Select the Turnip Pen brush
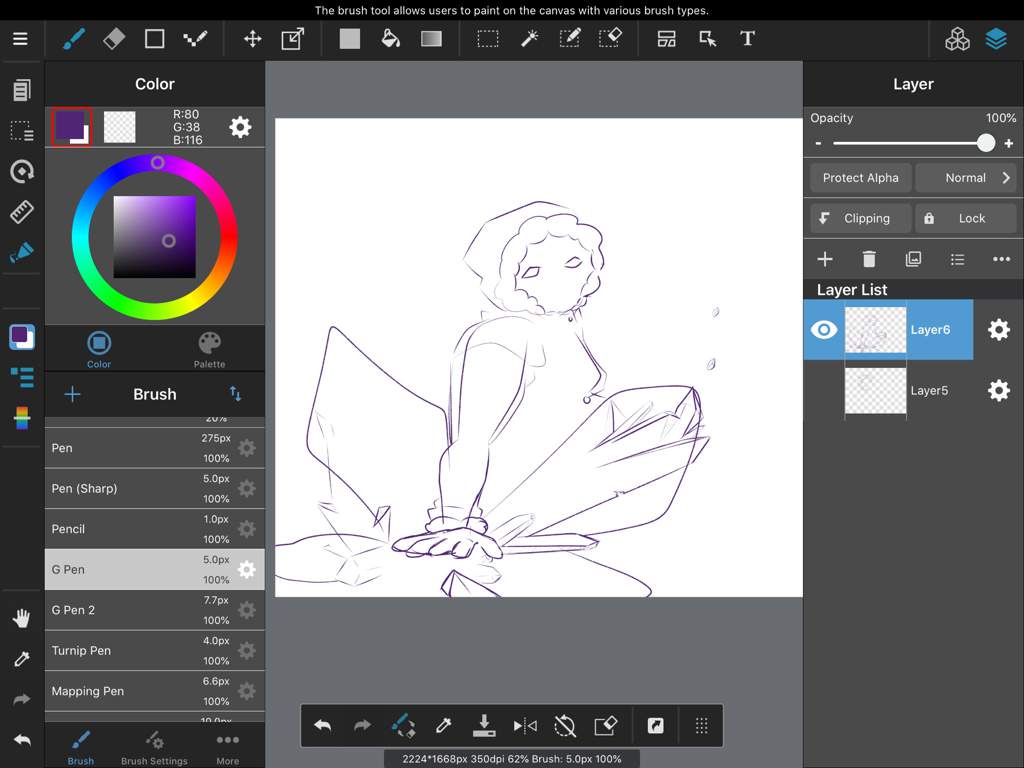The image size is (1024, 768). tap(155, 650)
